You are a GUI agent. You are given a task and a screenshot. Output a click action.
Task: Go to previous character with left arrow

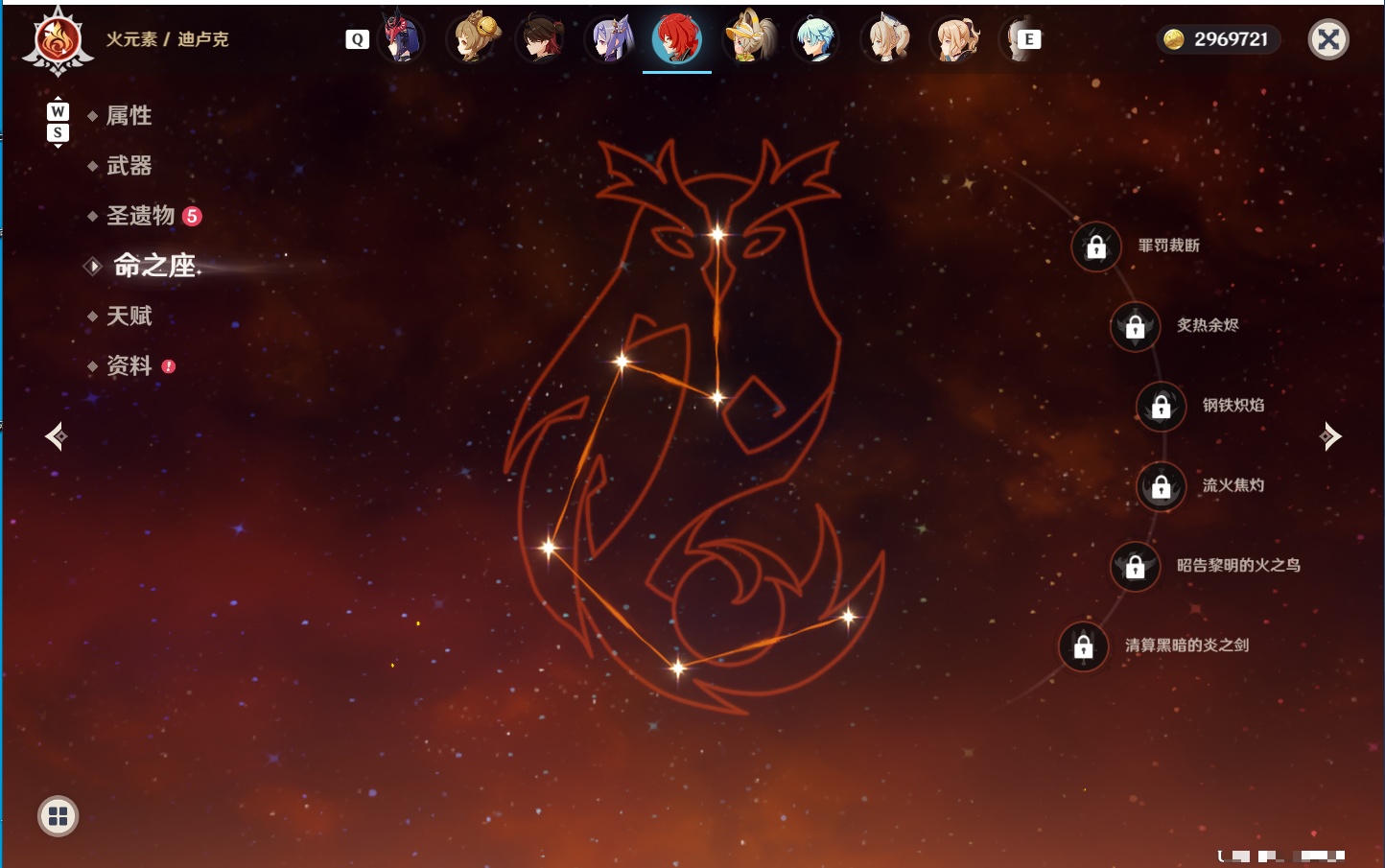57,436
